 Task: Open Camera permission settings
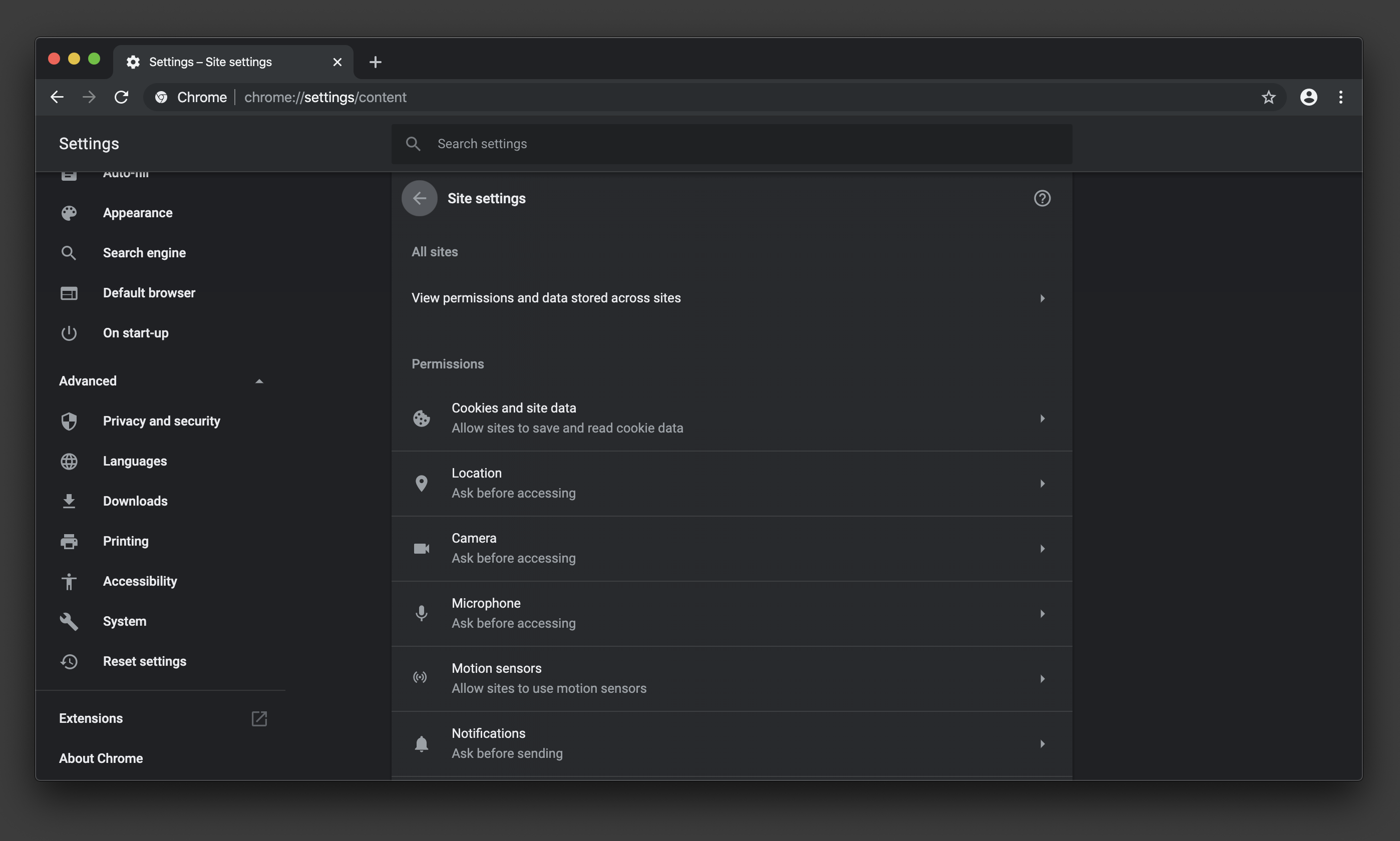731,548
